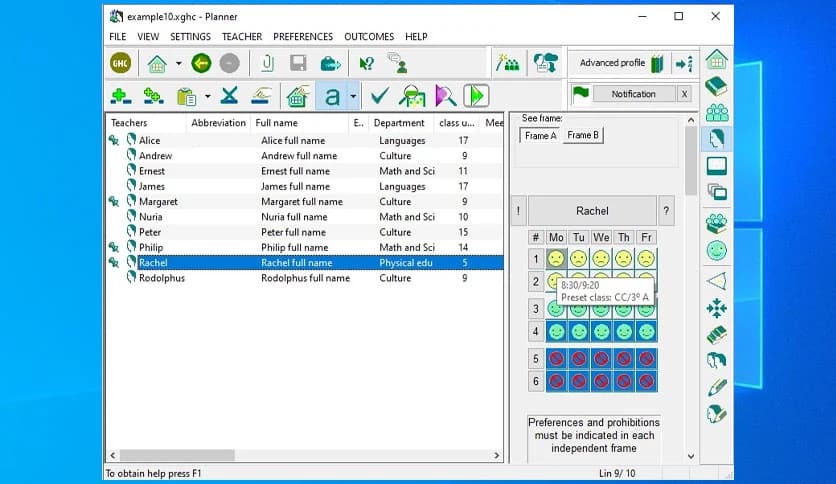This screenshot has width=836, height=484.
Task: Expand the paste clipboard dropdown arrow
Action: pos(208,96)
